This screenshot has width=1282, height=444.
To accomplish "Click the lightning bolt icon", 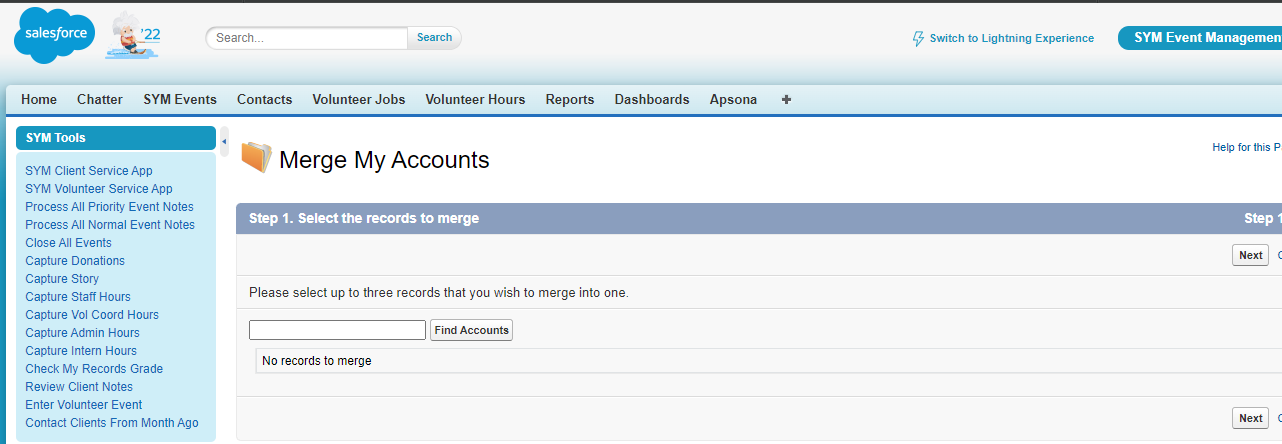I will pyautogui.click(x=918, y=38).
